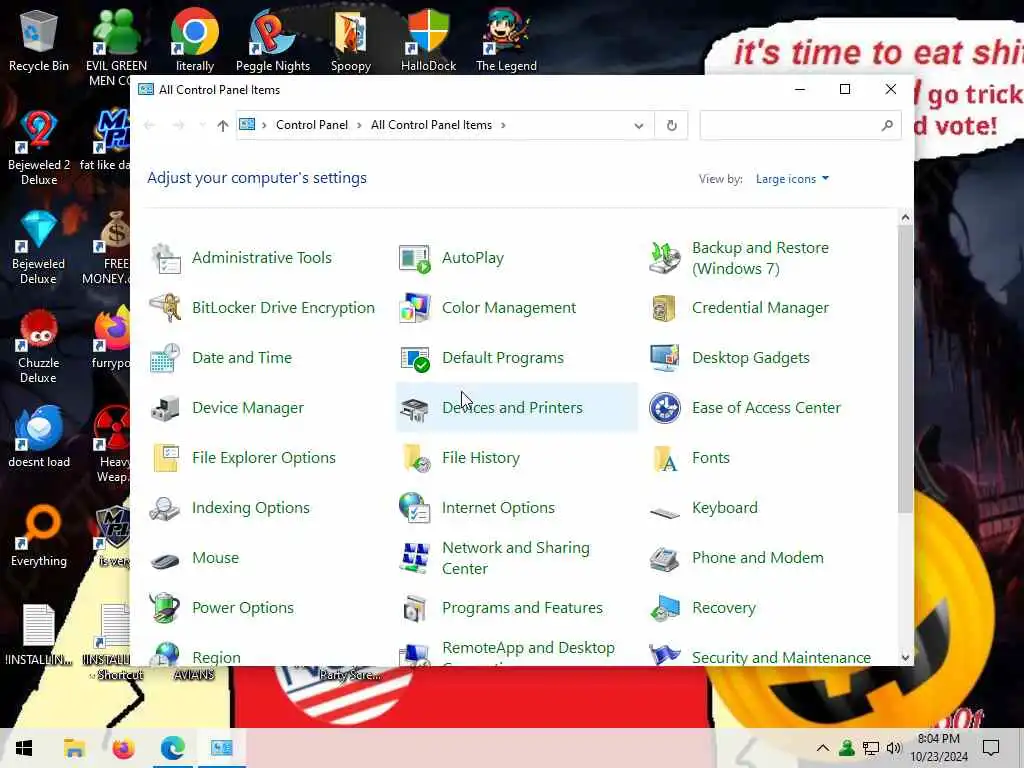Click scrollbar down arrow in Control Panel
This screenshot has height=768, width=1024.
coord(905,658)
